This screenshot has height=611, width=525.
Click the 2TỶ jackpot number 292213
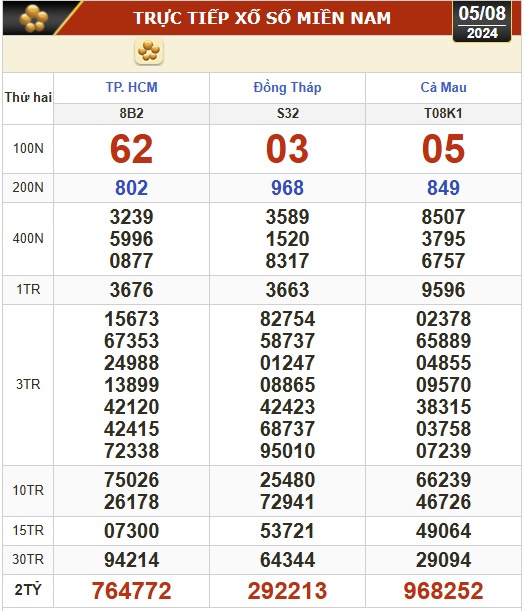287,591
